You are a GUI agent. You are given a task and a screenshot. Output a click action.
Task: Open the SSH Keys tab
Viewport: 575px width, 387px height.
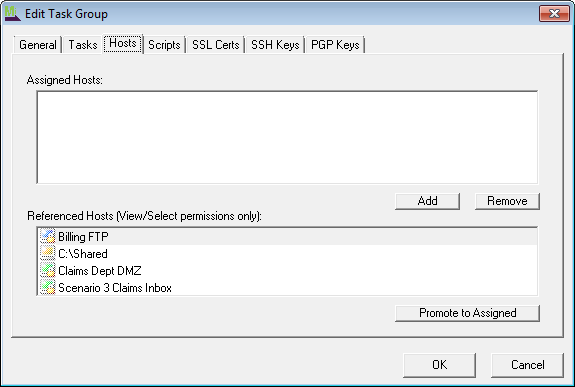pyautogui.click(x=275, y=45)
